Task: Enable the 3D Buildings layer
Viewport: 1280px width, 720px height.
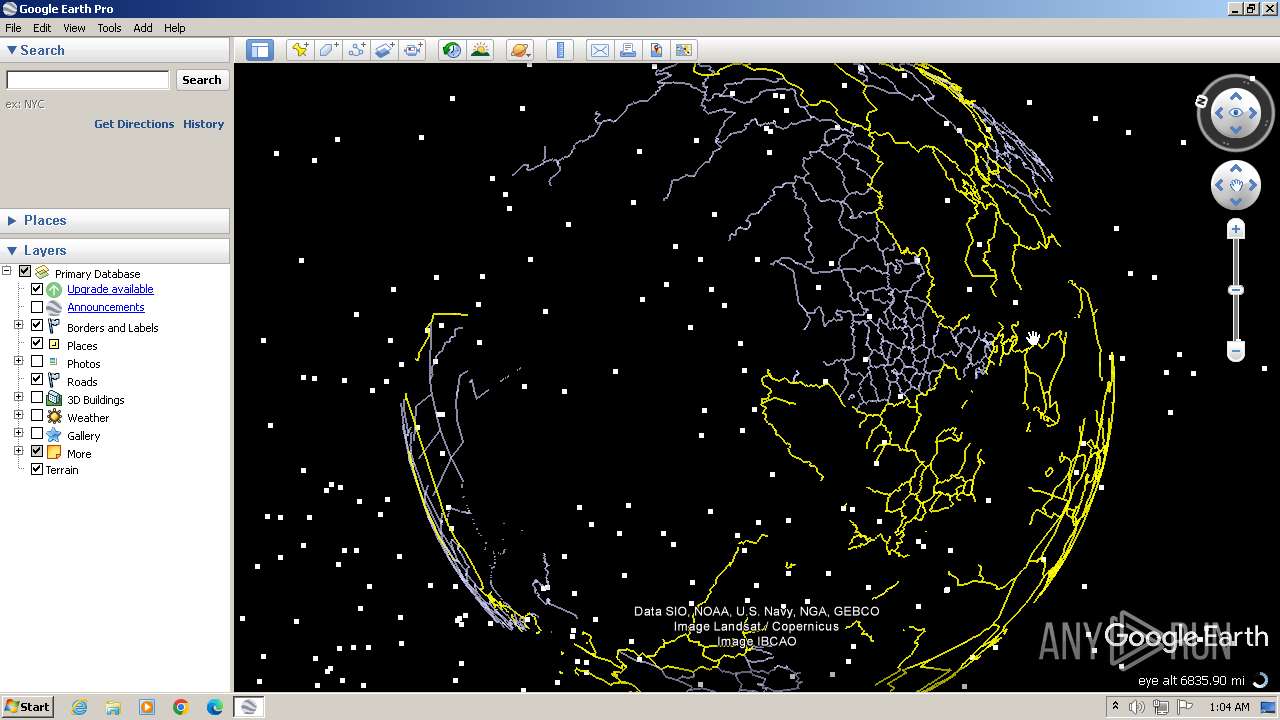Action: [x=37, y=397]
